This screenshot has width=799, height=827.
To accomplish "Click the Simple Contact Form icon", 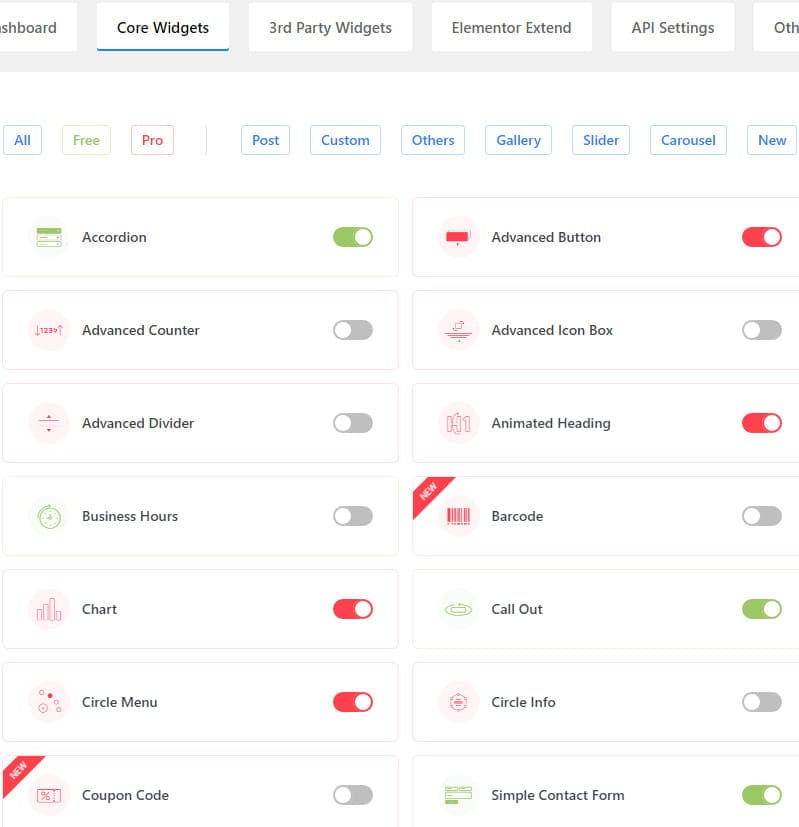I will point(458,795).
